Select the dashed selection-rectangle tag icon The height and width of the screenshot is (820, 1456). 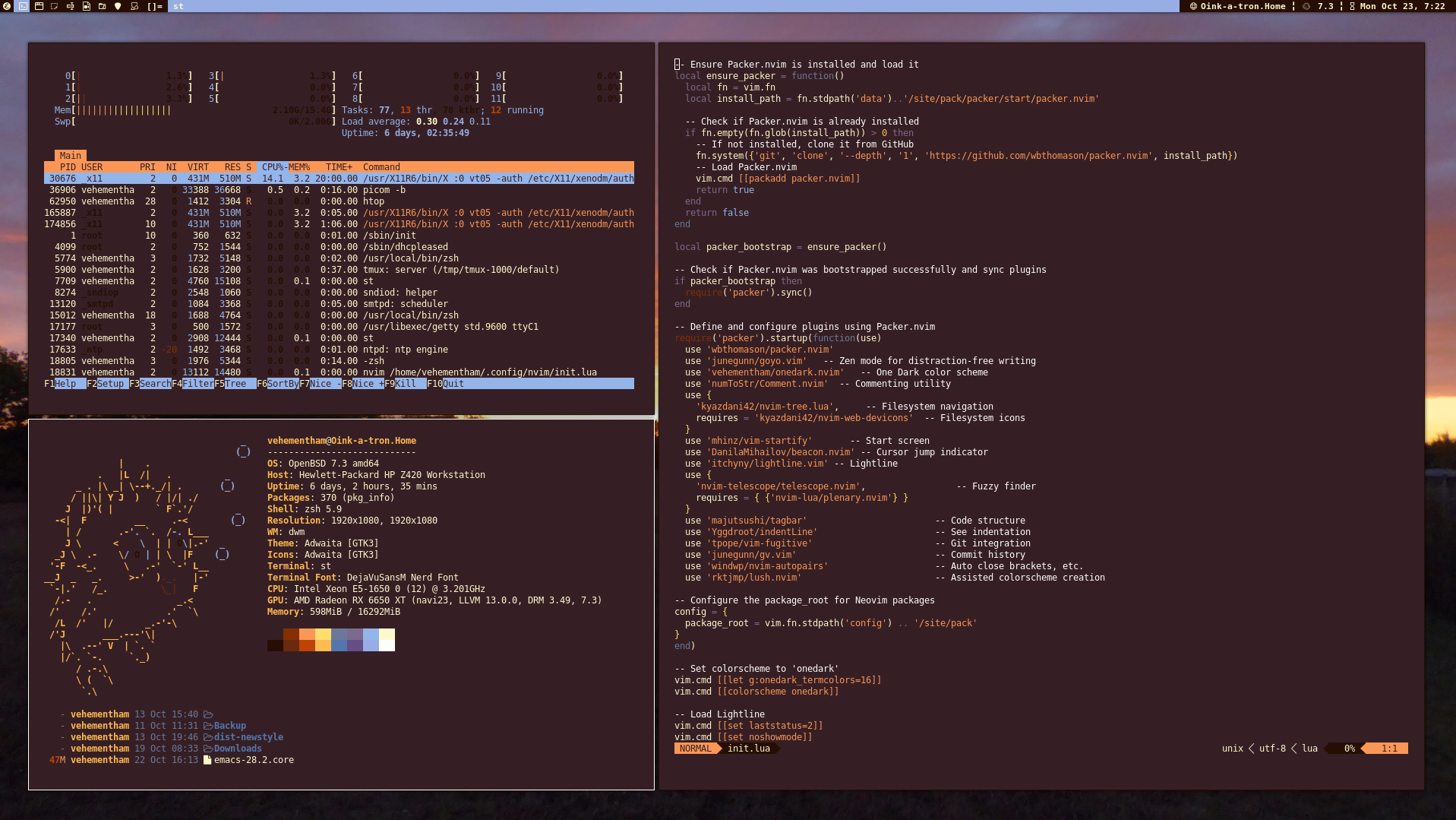(x=54, y=6)
